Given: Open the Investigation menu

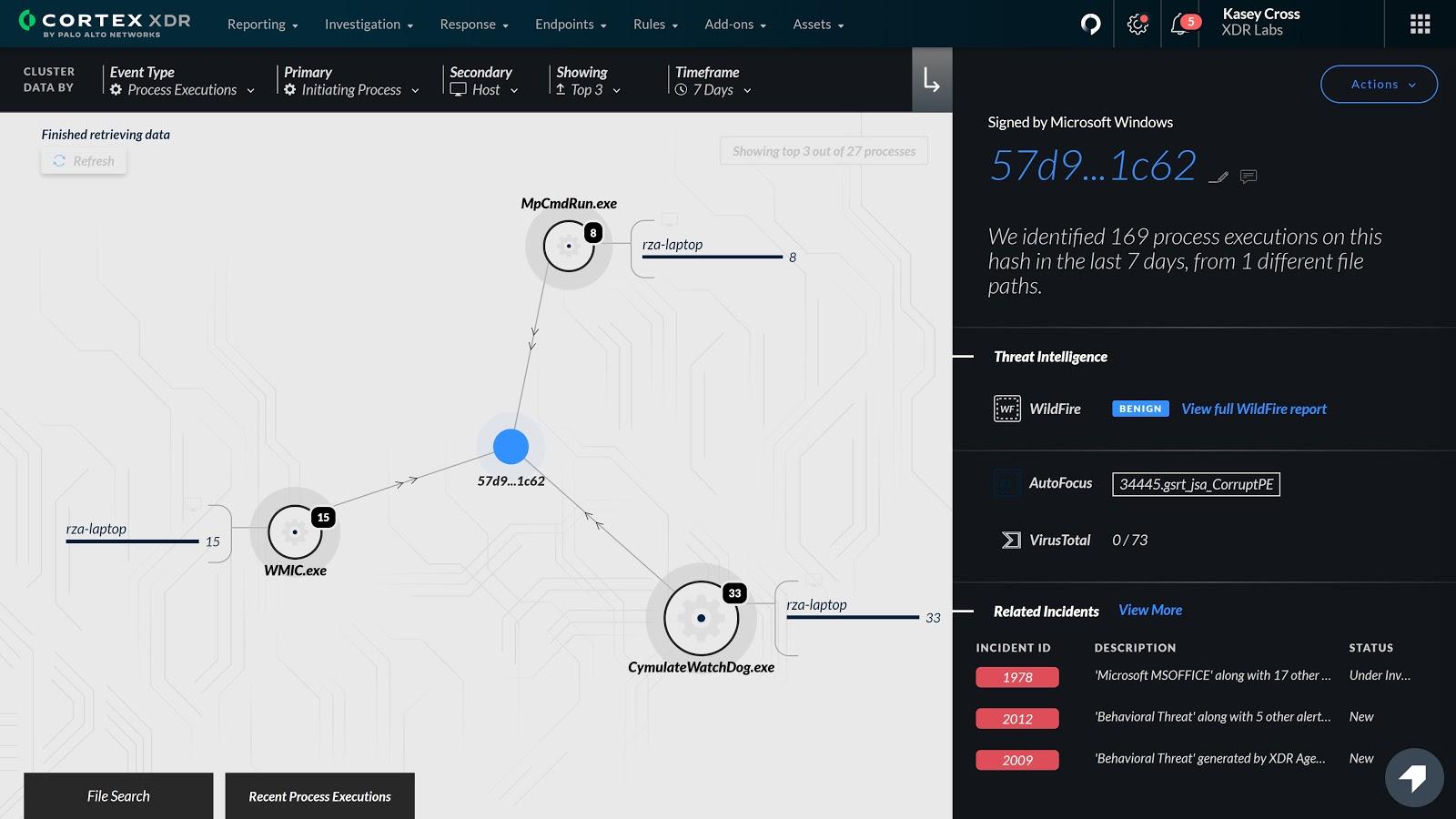Looking at the screenshot, I should click(x=369, y=25).
